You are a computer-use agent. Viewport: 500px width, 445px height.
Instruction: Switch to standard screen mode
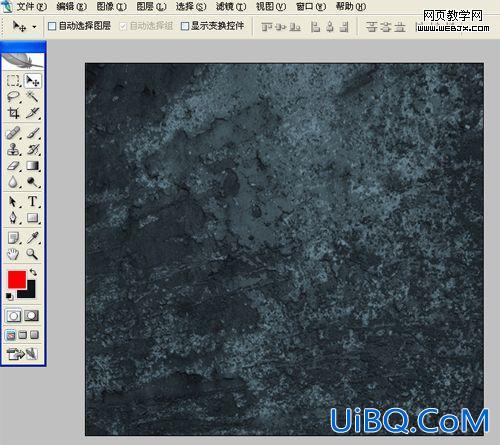(11, 335)
